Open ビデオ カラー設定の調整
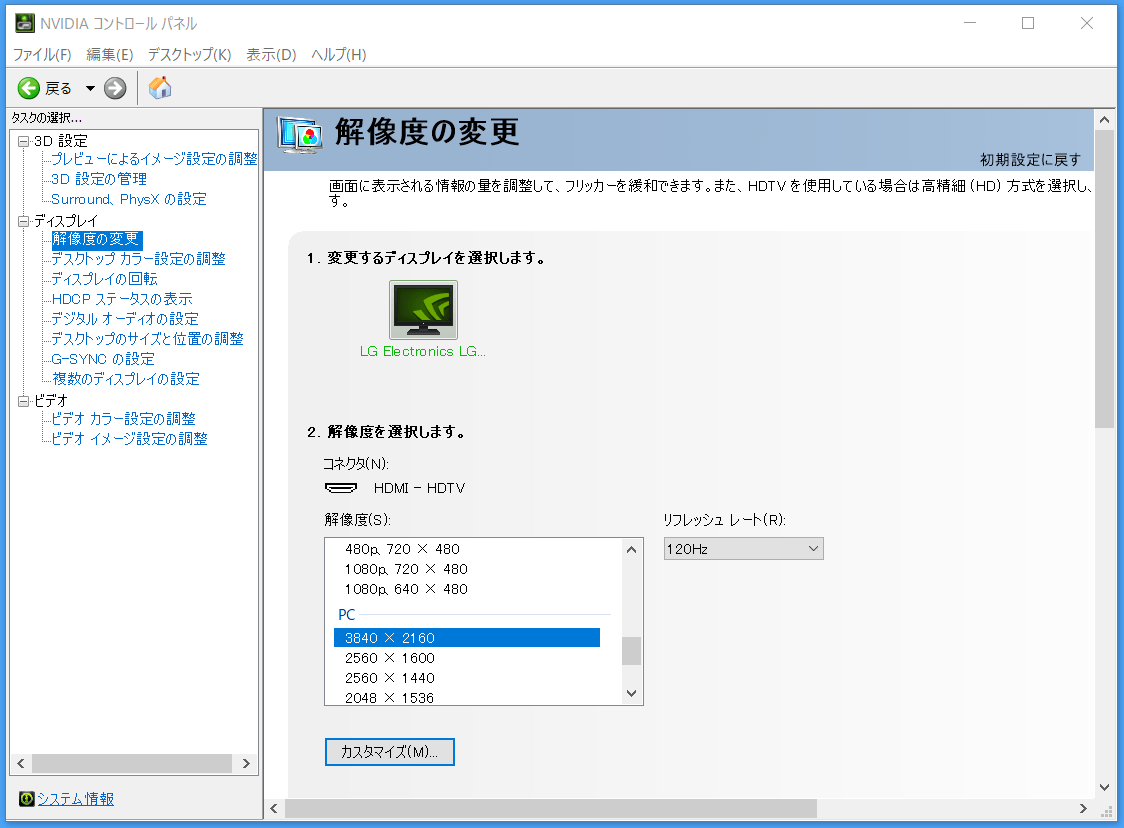Image resolution: width=1124 pixels, height=828 pixels. click(123, 419)
